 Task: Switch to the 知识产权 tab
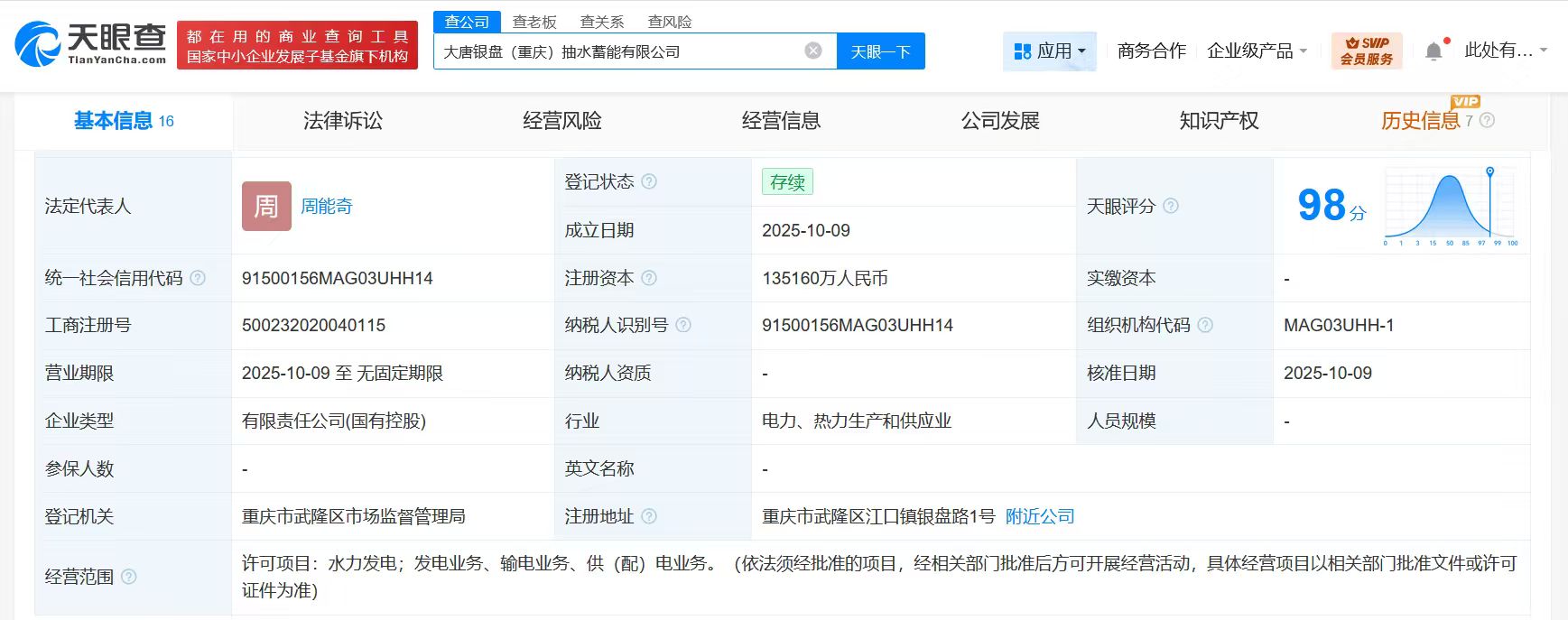(x=1219, y=121)
